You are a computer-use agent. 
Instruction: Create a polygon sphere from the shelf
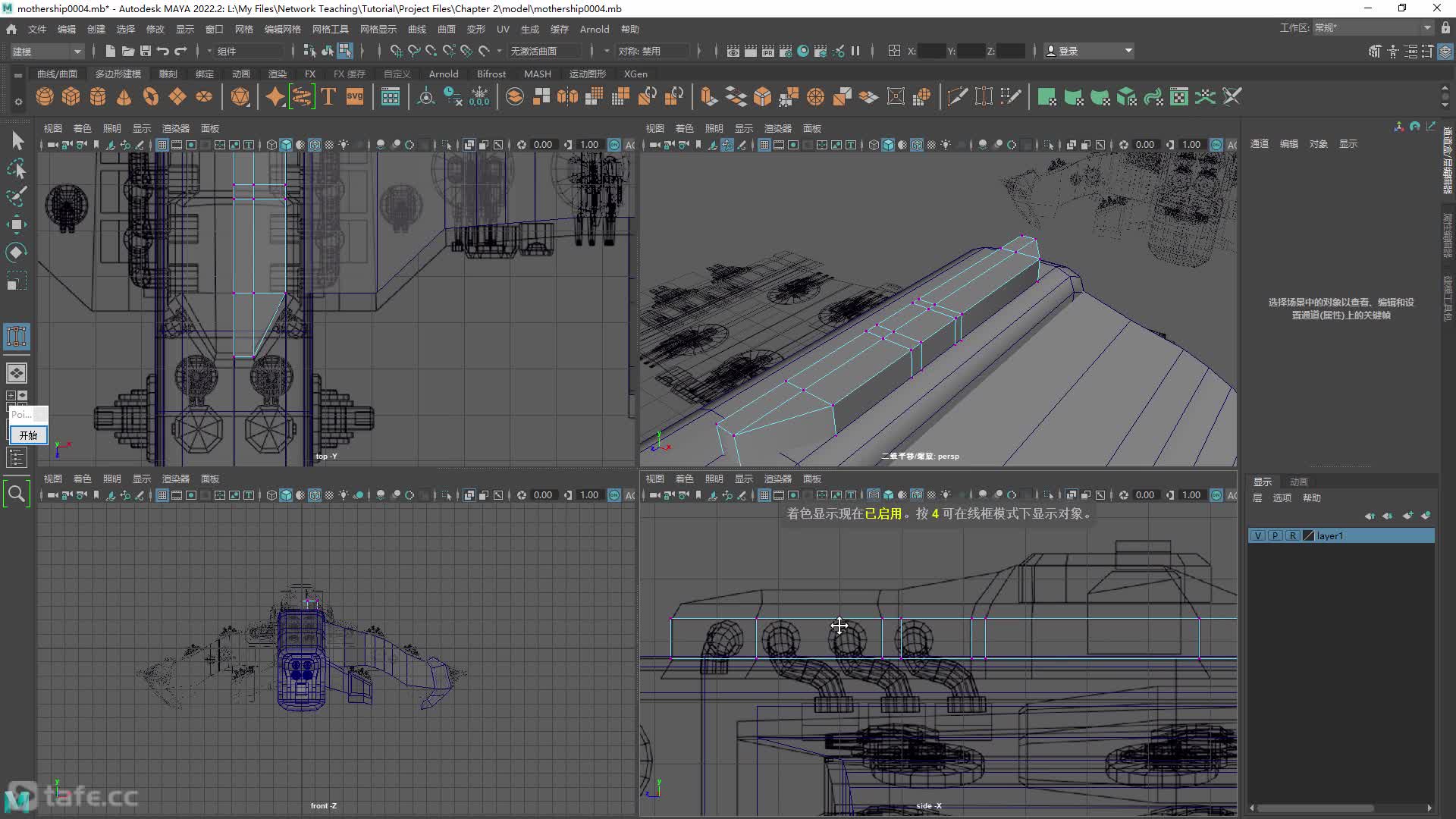click(45, 97)
